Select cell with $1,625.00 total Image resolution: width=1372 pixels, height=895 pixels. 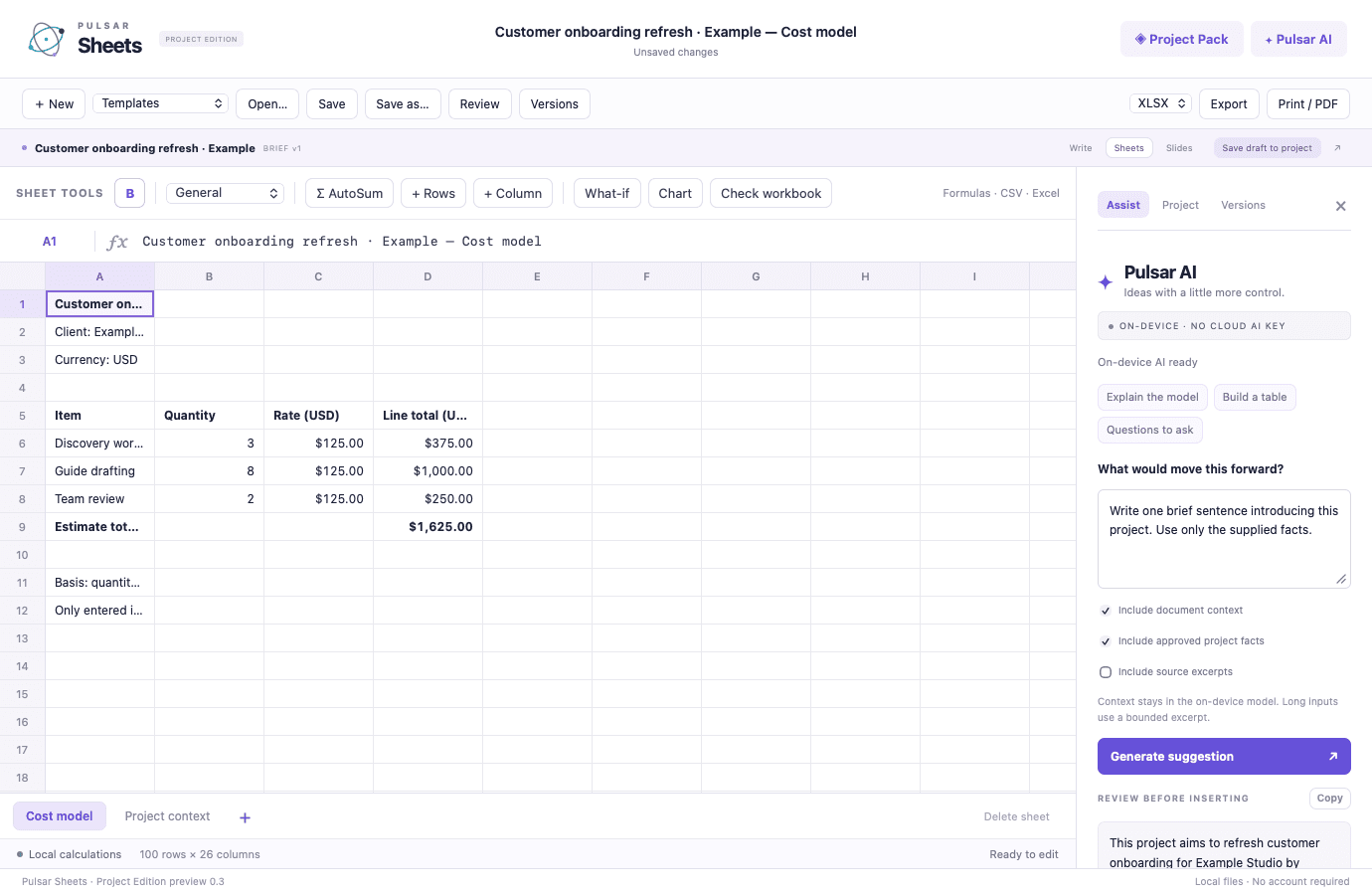click(x=428, y=527)
